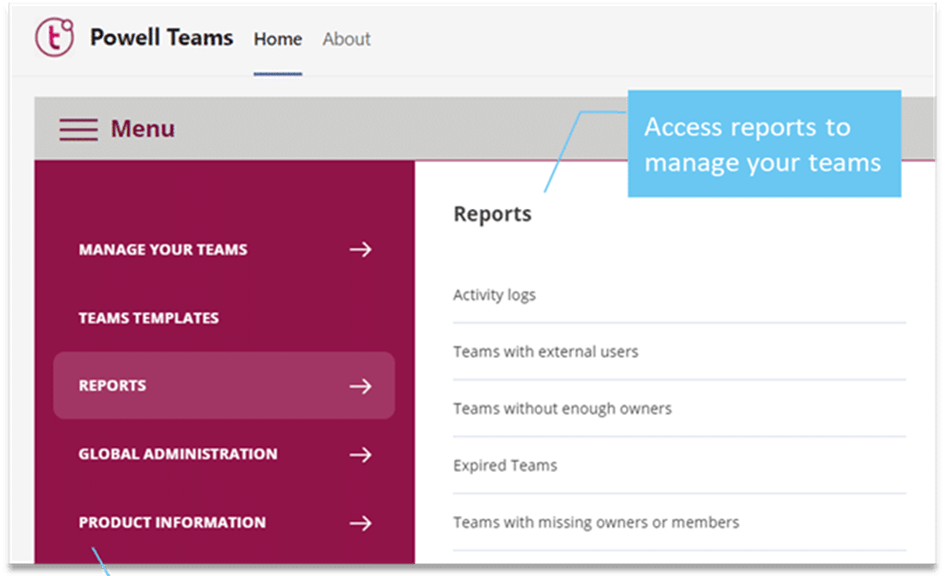This screenshot has height=576, width=945.
Task: Expand Product Information arrow
Action: coord(360,523)
